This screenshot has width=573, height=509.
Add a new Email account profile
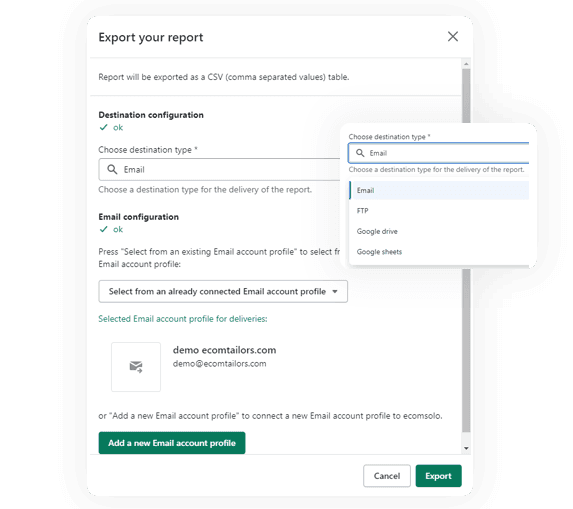tap(172, 443)
